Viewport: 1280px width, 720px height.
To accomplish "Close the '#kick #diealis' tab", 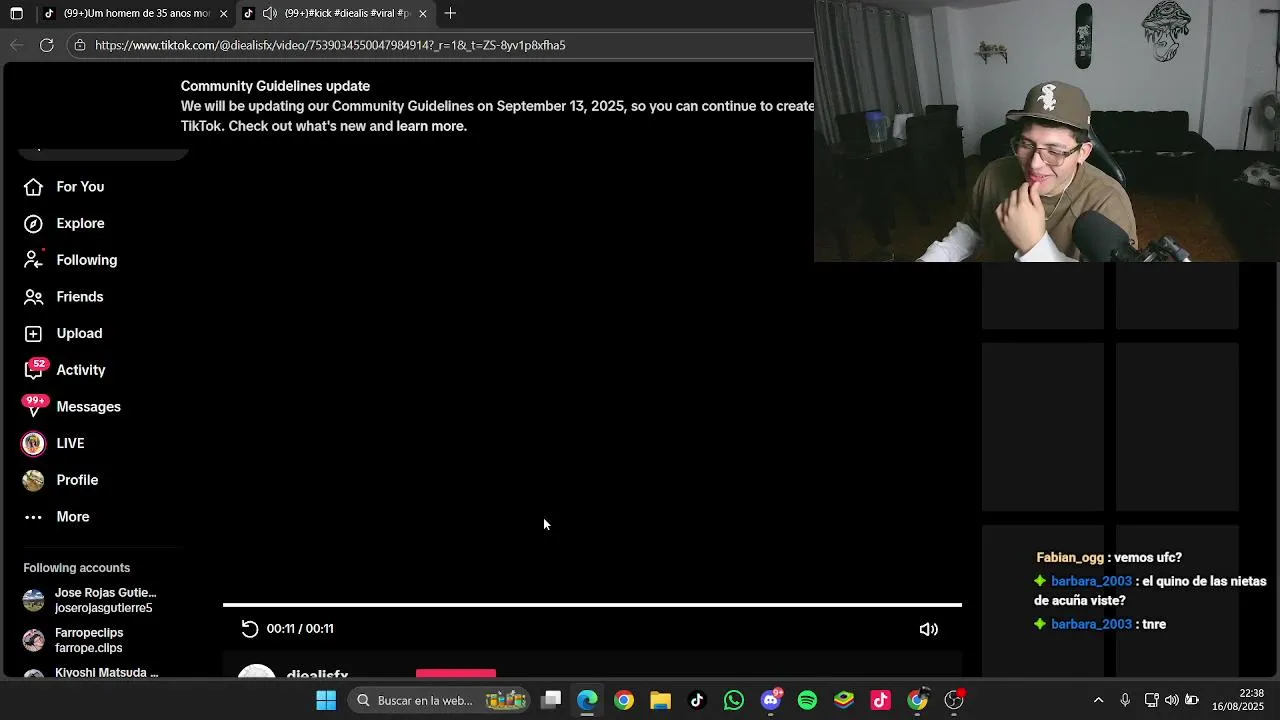I will (423, 14).
